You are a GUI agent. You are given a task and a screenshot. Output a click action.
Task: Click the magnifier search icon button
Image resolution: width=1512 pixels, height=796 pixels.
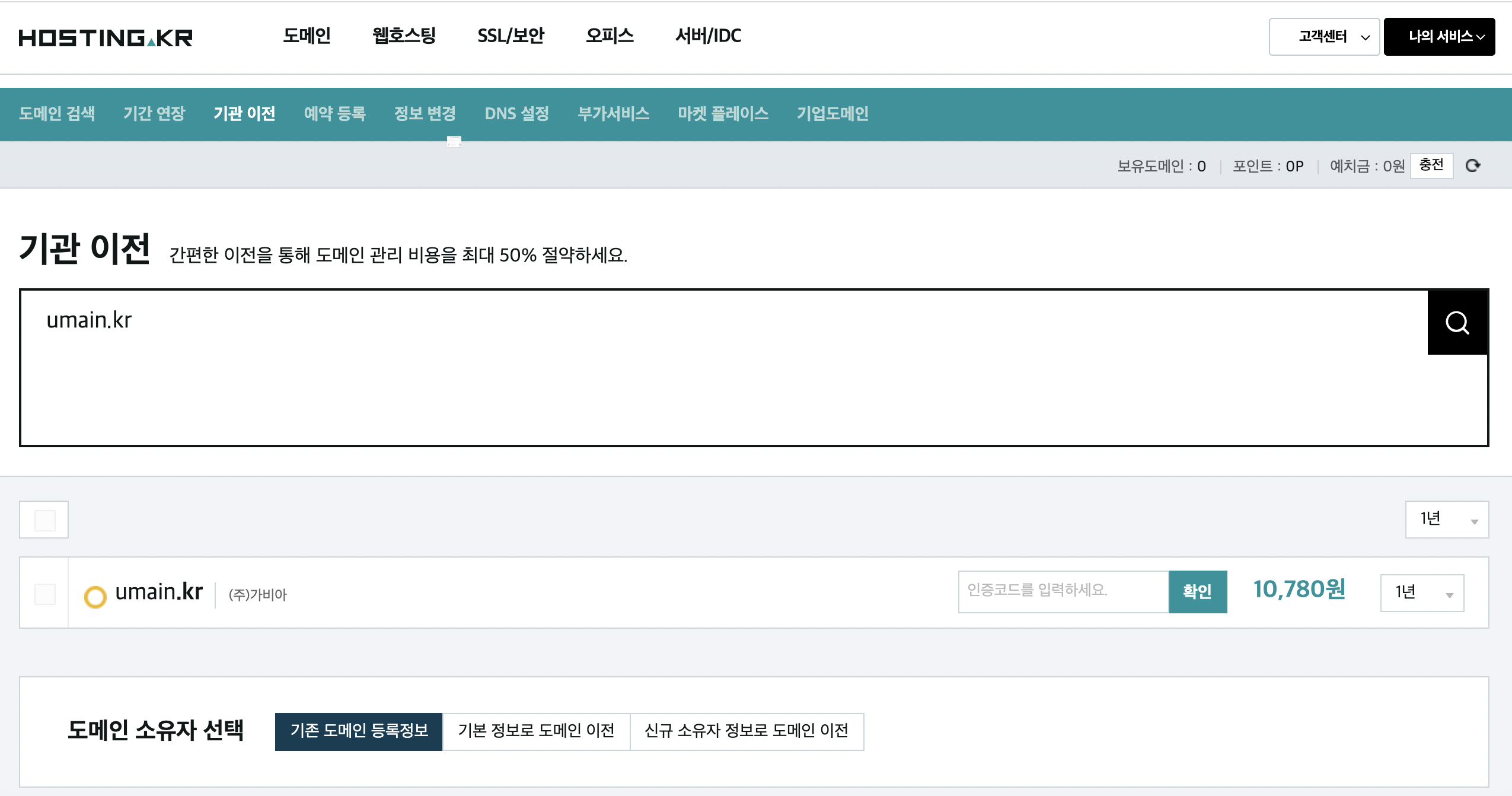tap(1457, 323)
